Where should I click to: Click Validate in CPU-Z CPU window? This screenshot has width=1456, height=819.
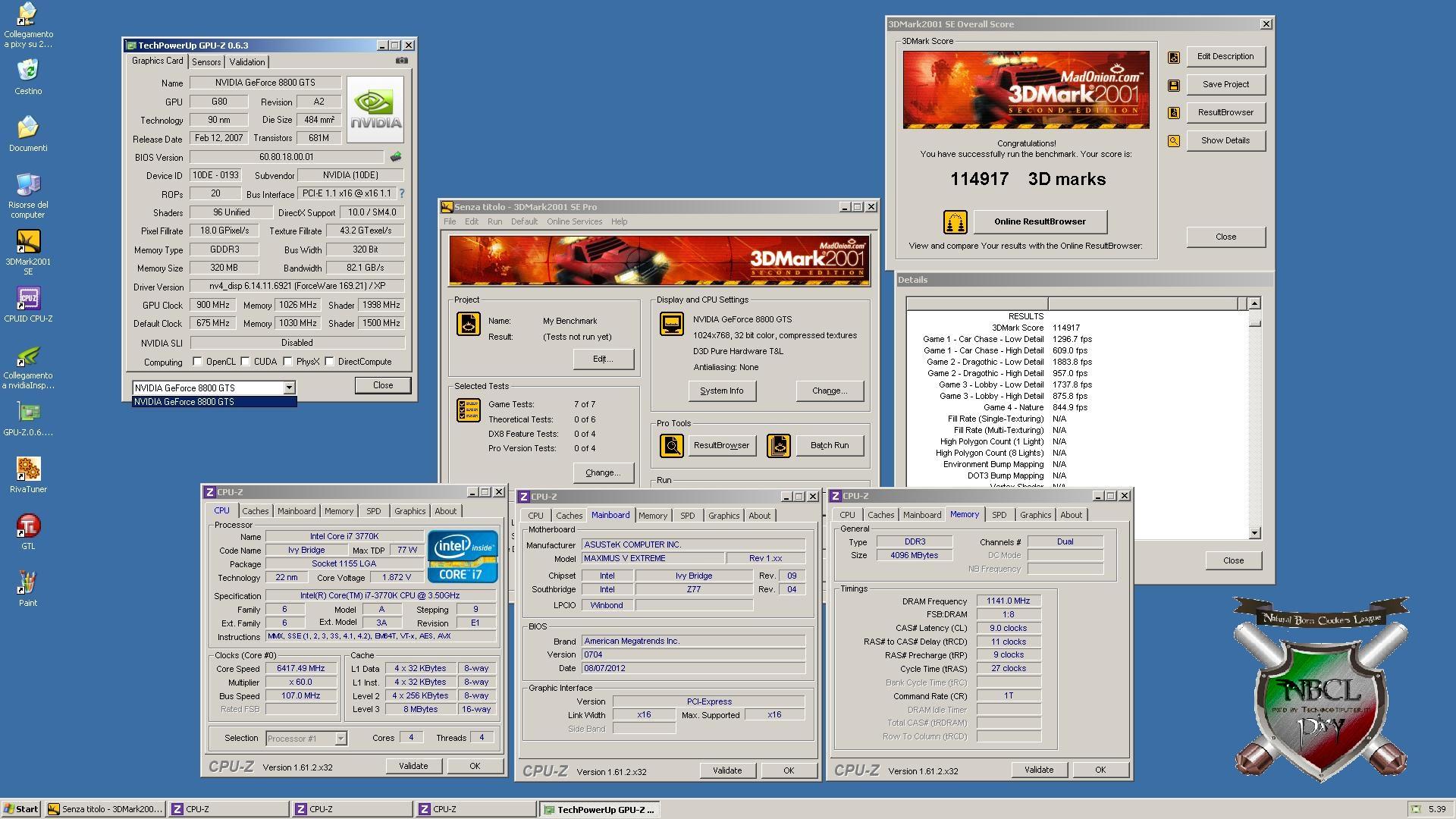[413, 766]
